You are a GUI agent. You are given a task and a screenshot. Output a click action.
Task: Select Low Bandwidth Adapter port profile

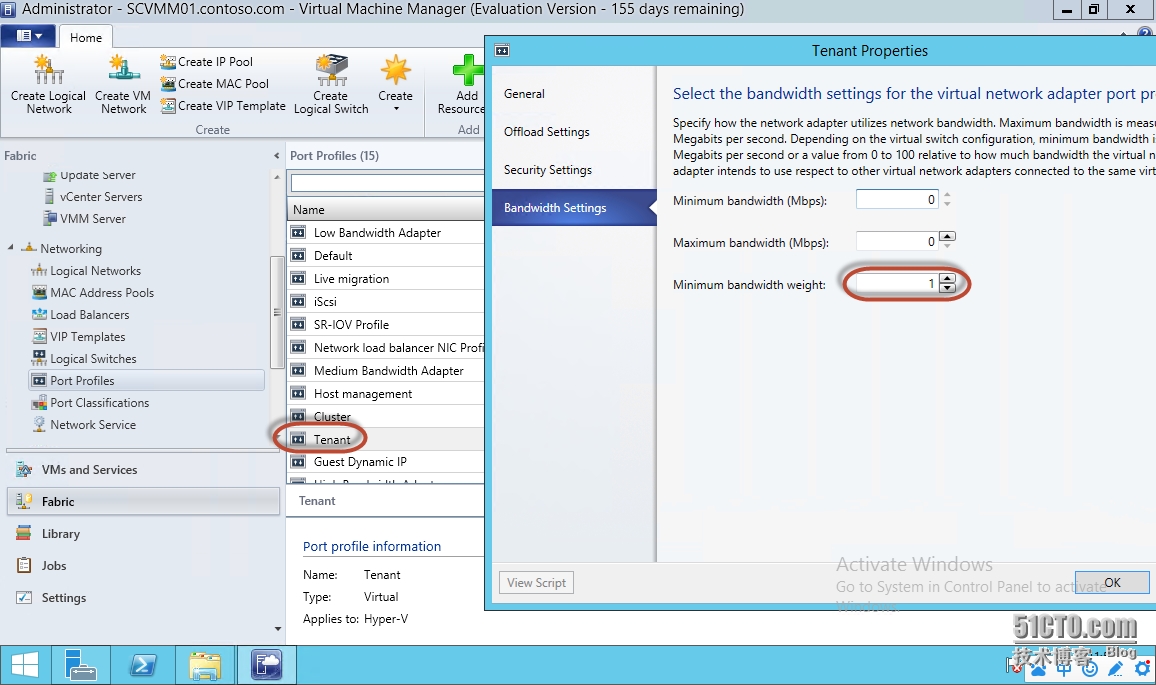(x=386, y=233)
